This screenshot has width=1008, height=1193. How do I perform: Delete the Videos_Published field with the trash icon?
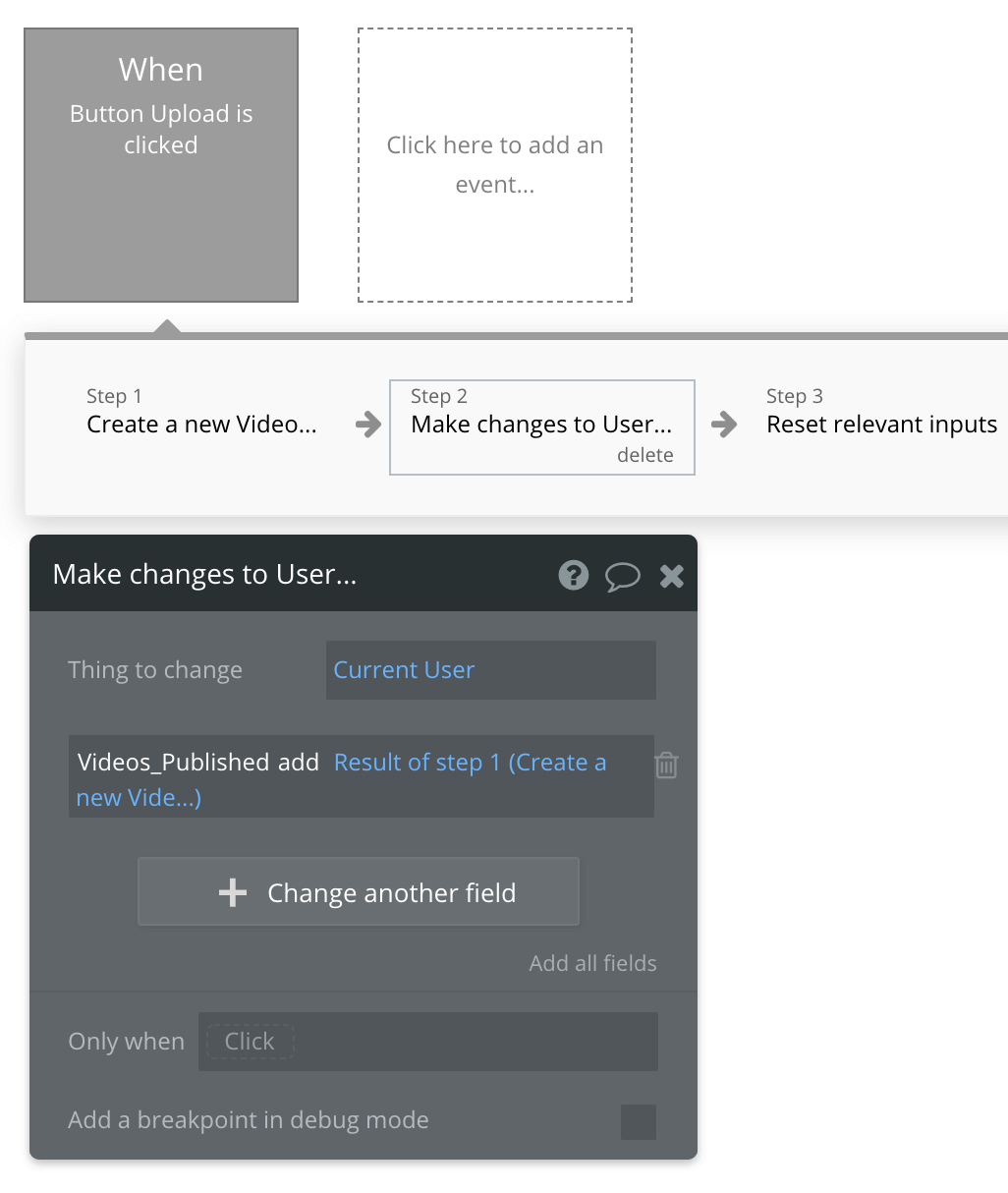(x=666, y=765)
